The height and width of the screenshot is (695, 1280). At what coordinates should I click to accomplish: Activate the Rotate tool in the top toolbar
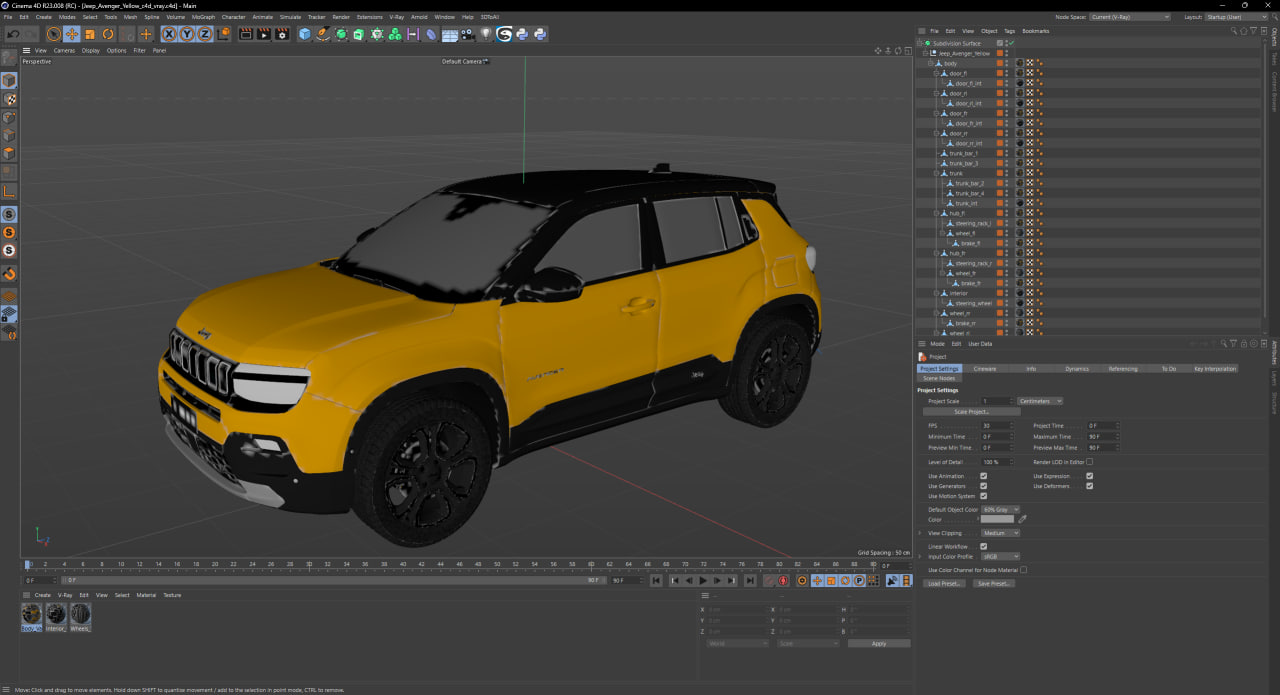tap(108, 34)
